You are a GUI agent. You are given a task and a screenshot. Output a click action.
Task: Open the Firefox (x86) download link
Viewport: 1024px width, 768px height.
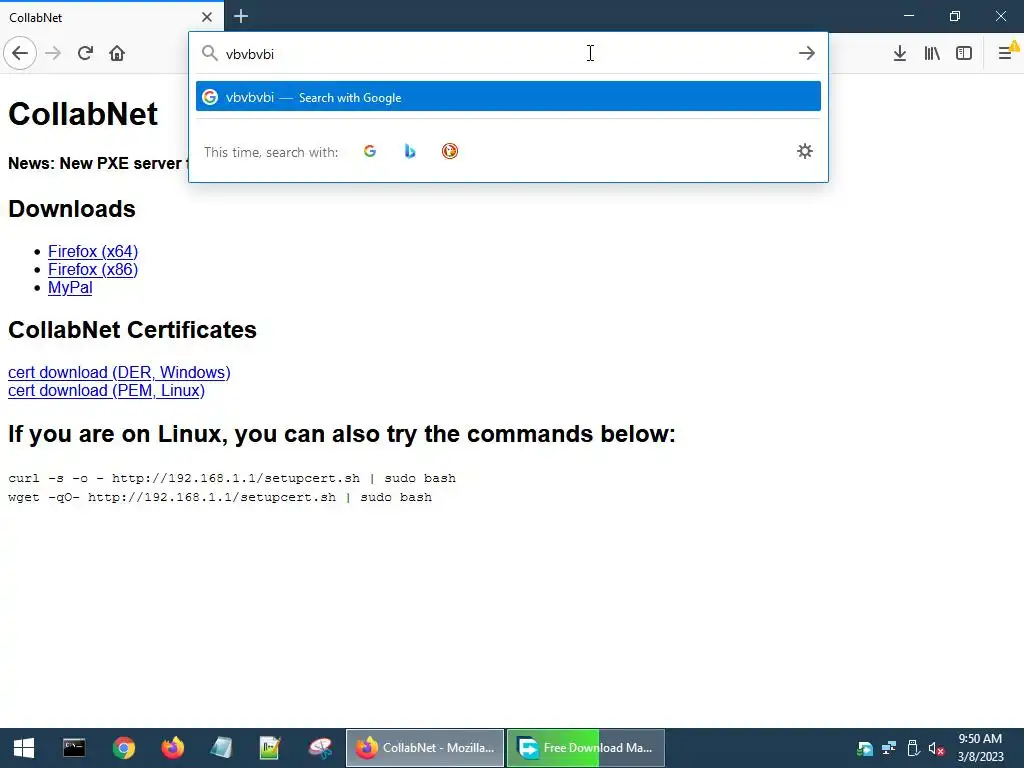(93, 270)
